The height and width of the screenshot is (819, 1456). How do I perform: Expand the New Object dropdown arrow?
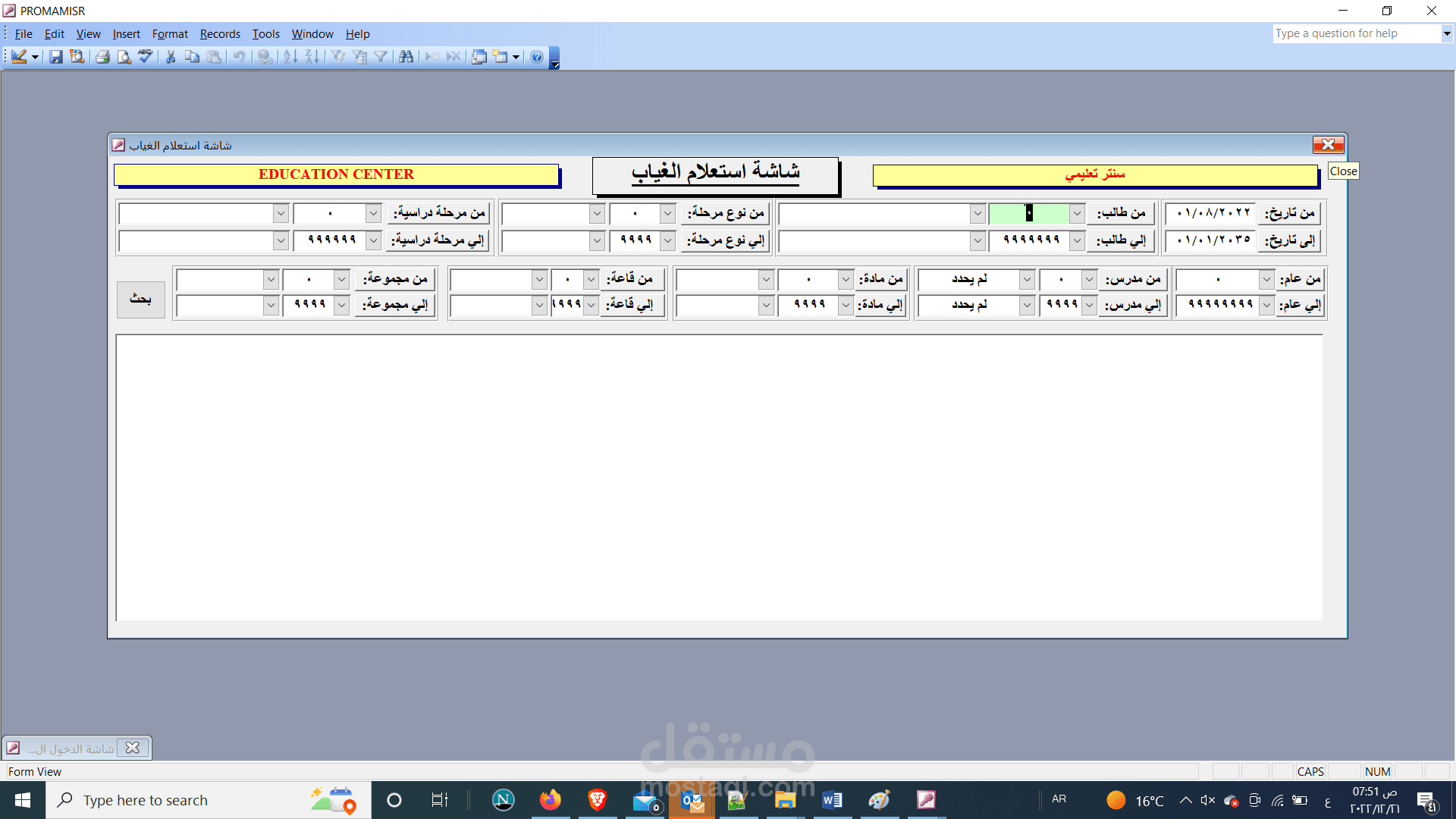click(x=516, y=57)
